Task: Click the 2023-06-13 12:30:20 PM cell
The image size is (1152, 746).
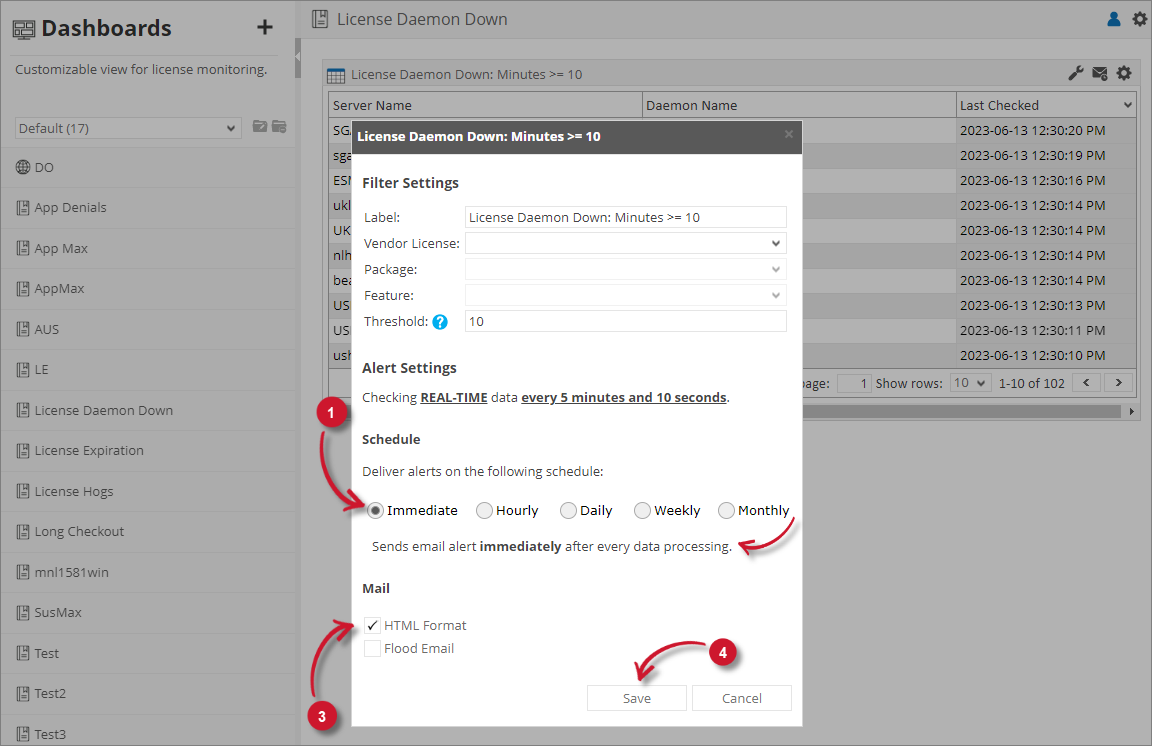Action: pyautogui.click(x=1045, y=130)
